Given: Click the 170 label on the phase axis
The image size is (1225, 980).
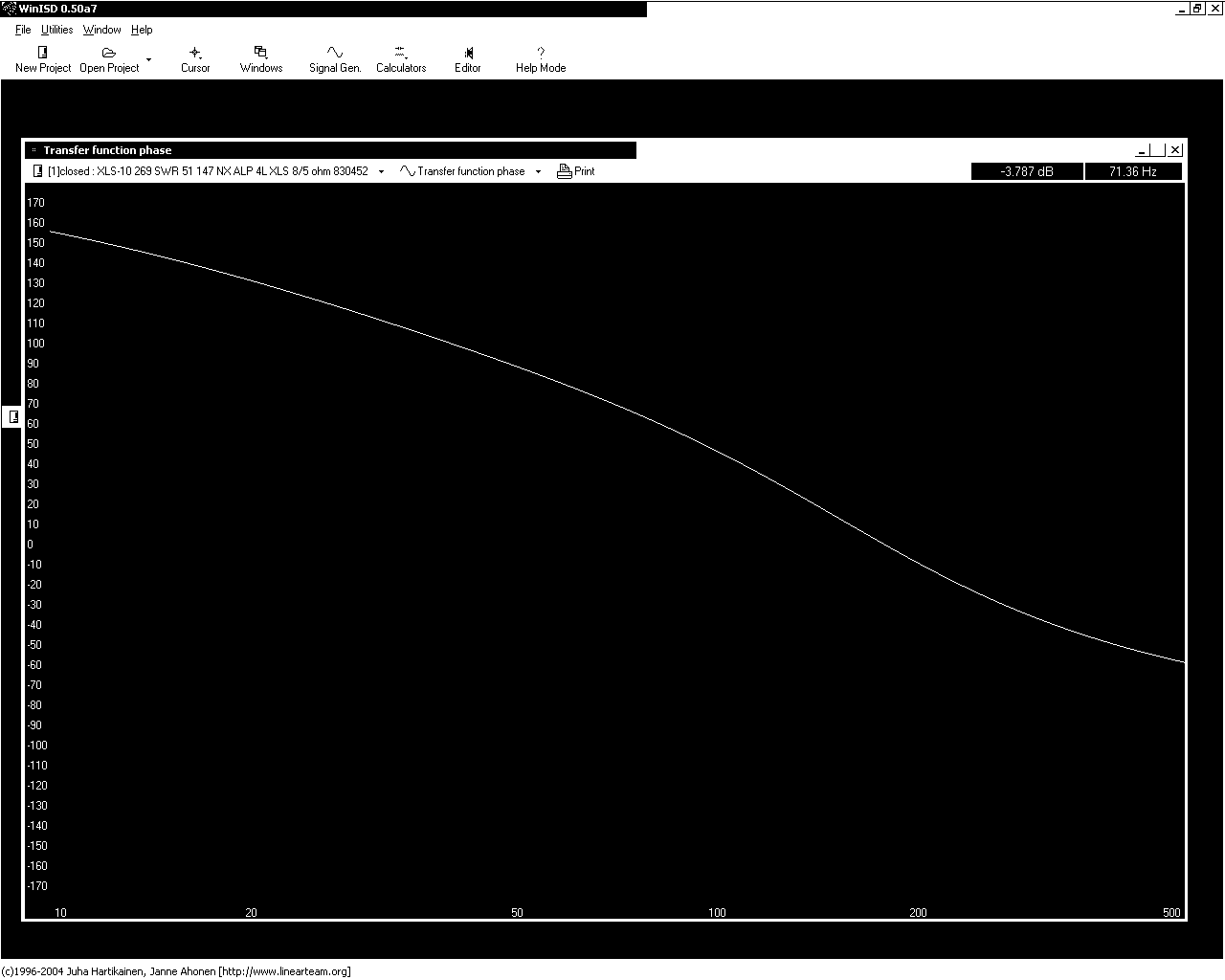Looking at the screenshot, I should pyautogui.click(x=35, y=203).
